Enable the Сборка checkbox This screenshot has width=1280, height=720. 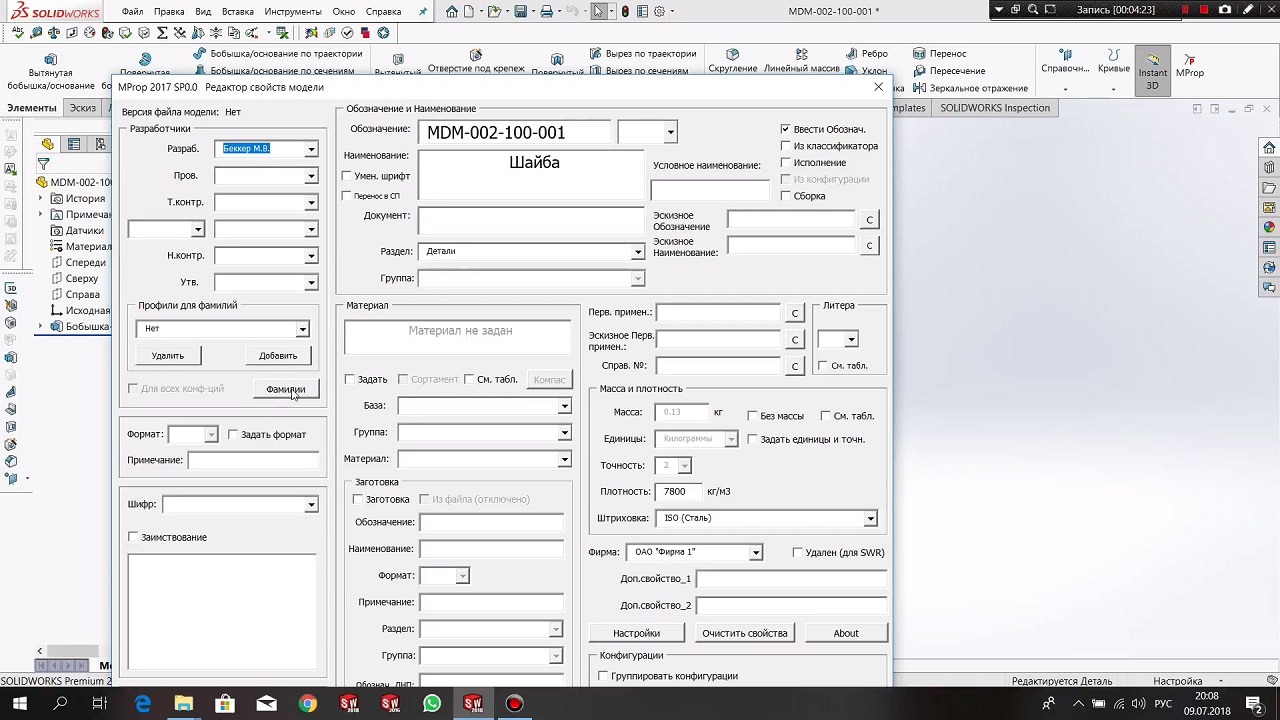(x=786, y=196)
